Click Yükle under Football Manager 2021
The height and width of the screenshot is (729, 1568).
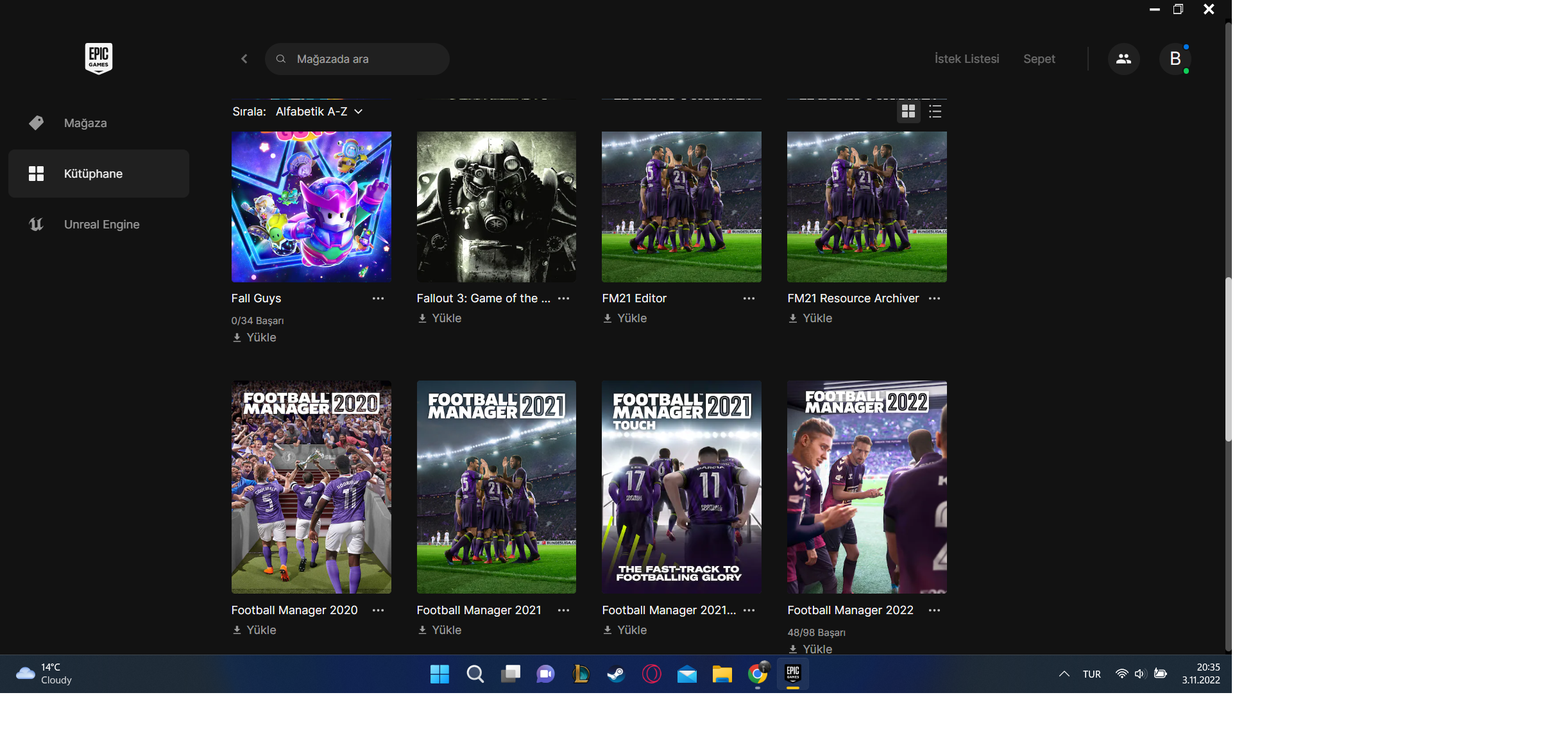tap(440, 630)
